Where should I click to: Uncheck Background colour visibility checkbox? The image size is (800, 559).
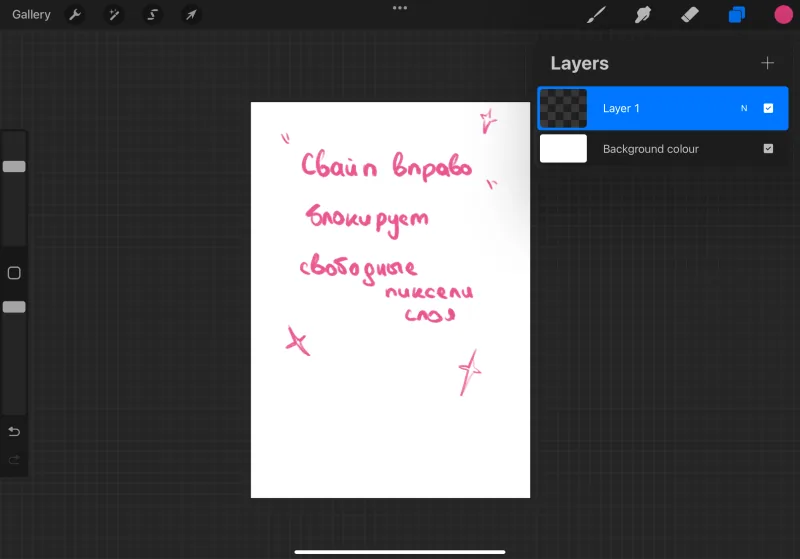[768, 148]
